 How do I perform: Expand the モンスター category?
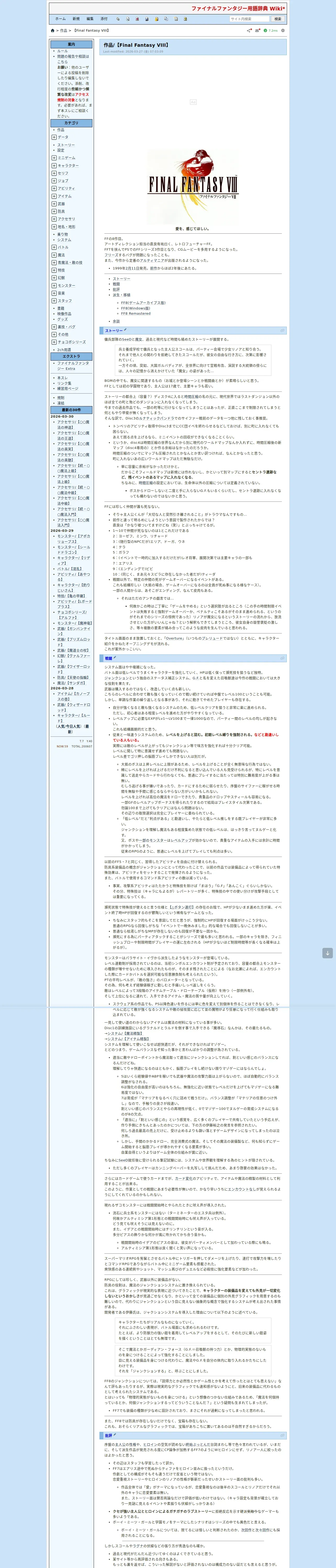(54, 285)
